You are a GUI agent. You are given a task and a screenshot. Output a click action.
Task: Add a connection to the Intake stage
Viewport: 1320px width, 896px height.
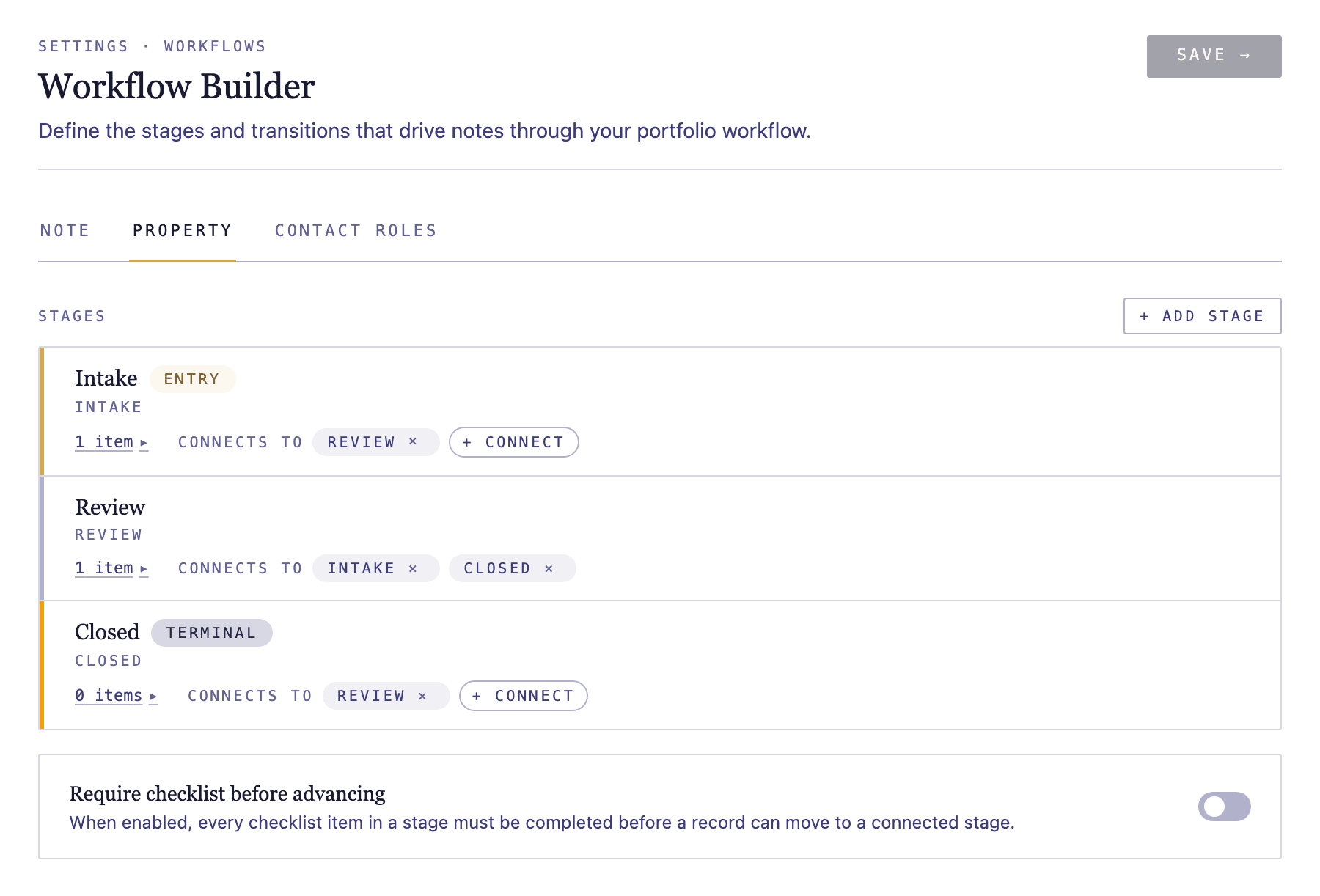click(x=513, y=442)
